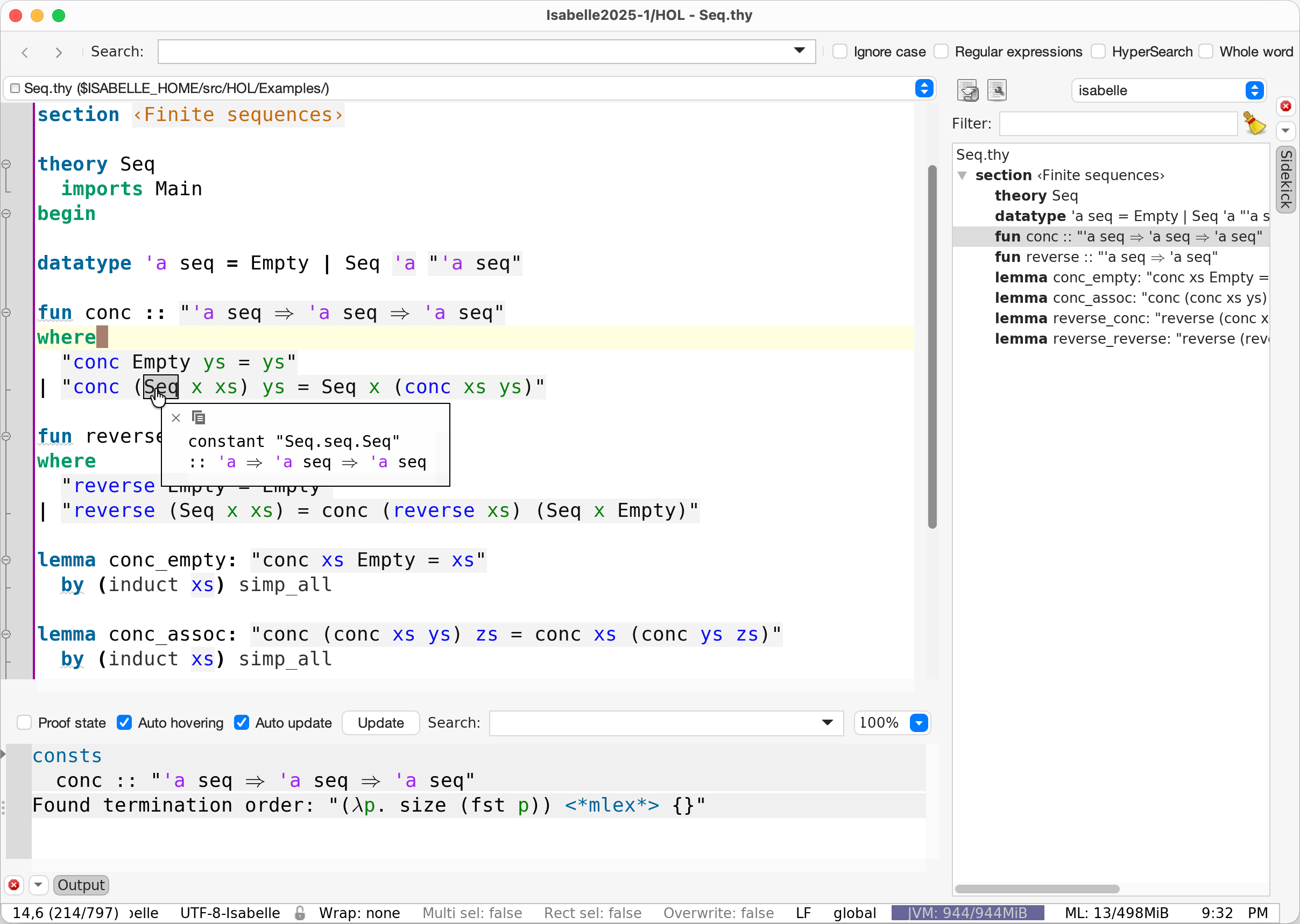Image resolution: width=1300 pixels, height=924 pixels.
Task: Toggle the Ignore case checkbox
Action: (839, 52)
